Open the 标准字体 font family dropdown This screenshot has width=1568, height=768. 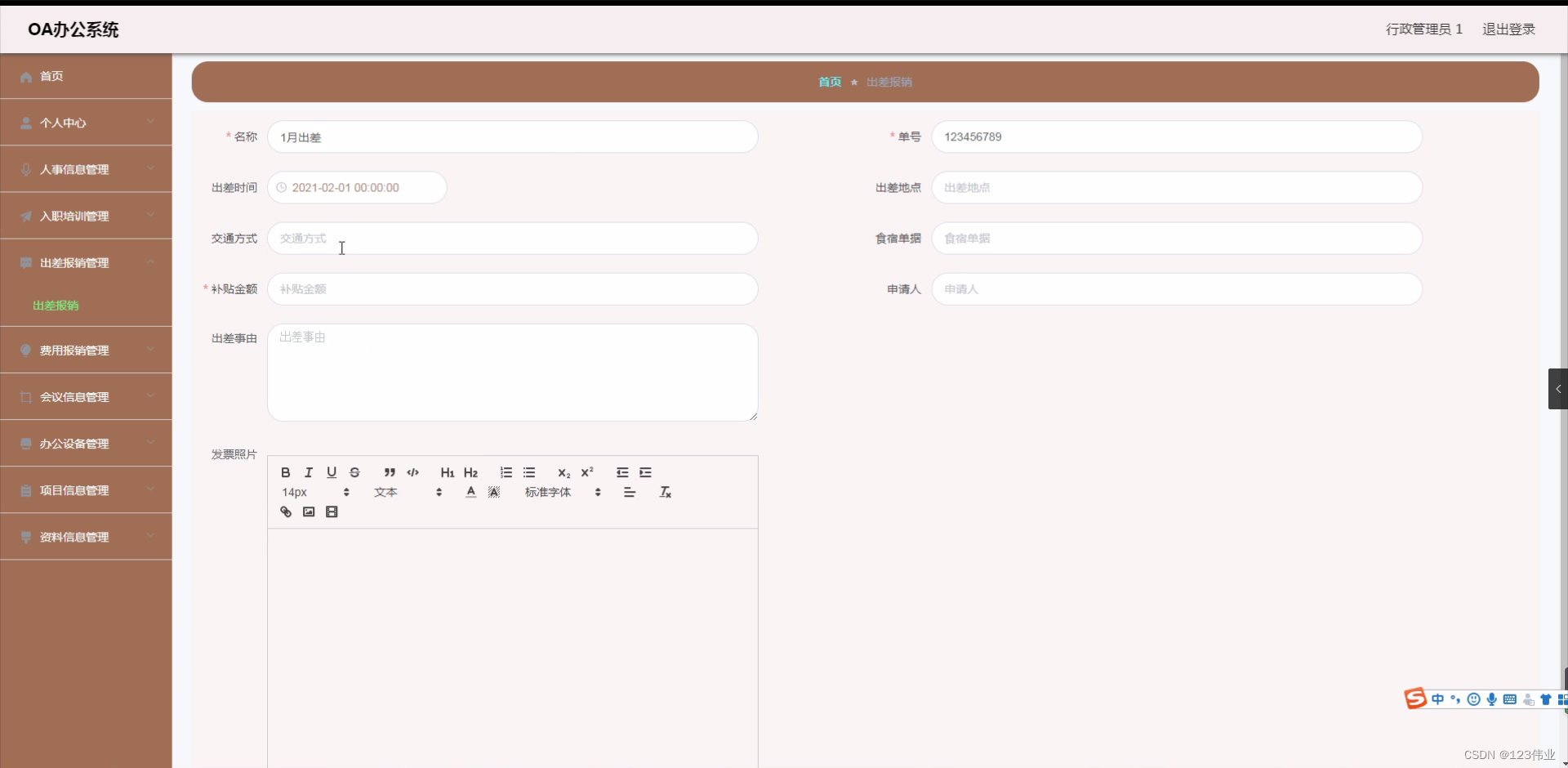[547, 493]
